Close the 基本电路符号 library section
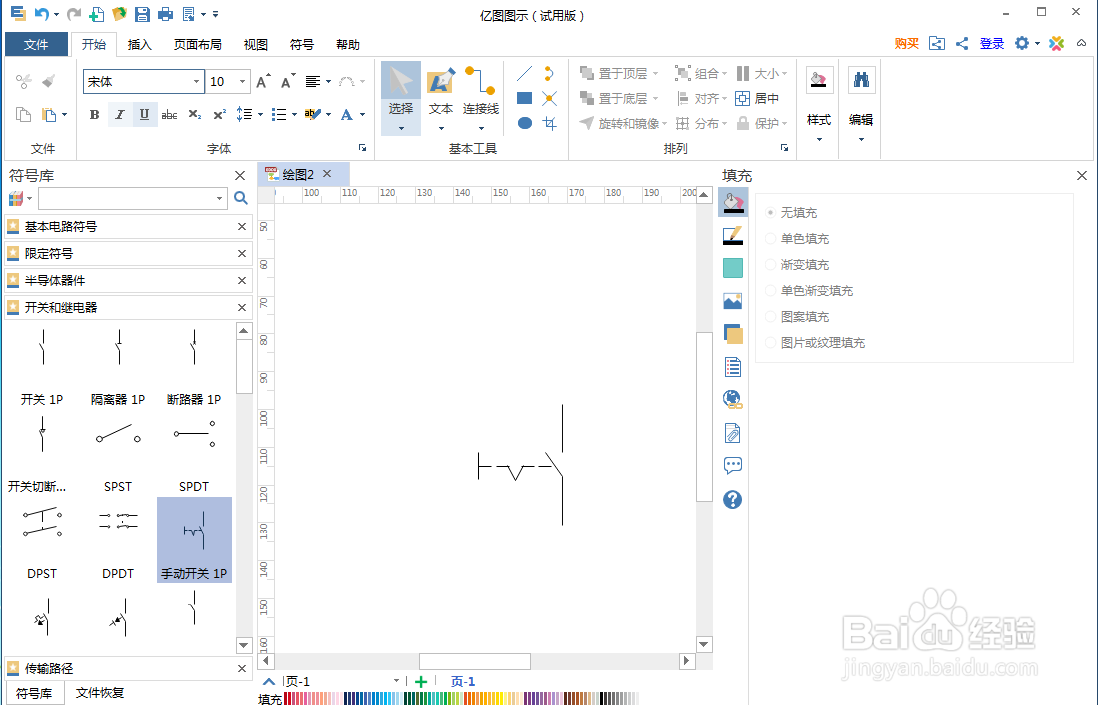 (242, 227)
